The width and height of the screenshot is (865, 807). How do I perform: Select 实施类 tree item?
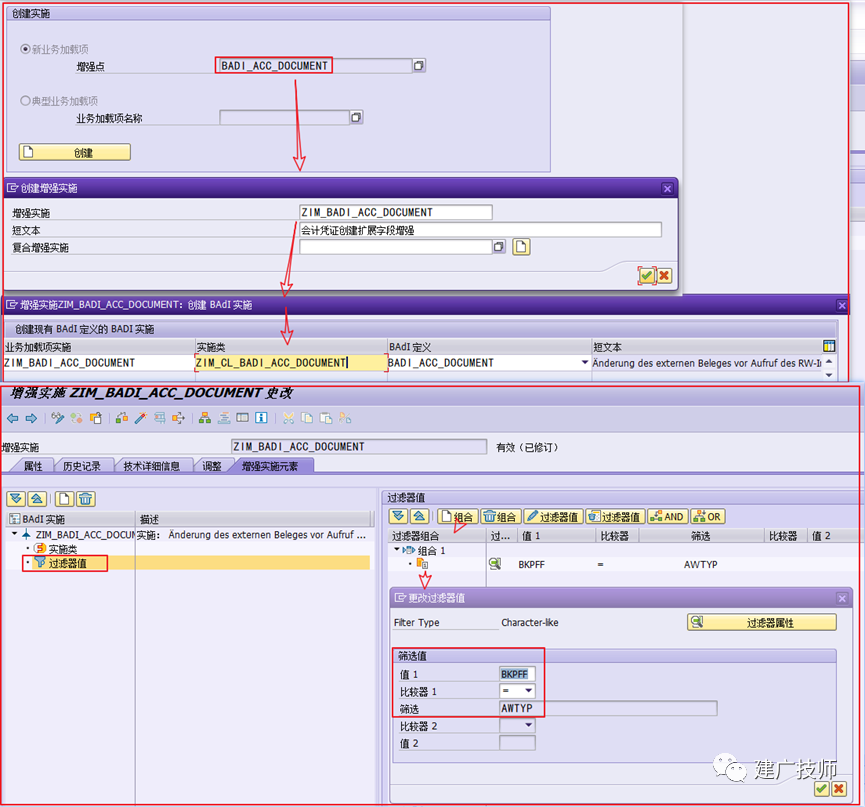point(62,549)
